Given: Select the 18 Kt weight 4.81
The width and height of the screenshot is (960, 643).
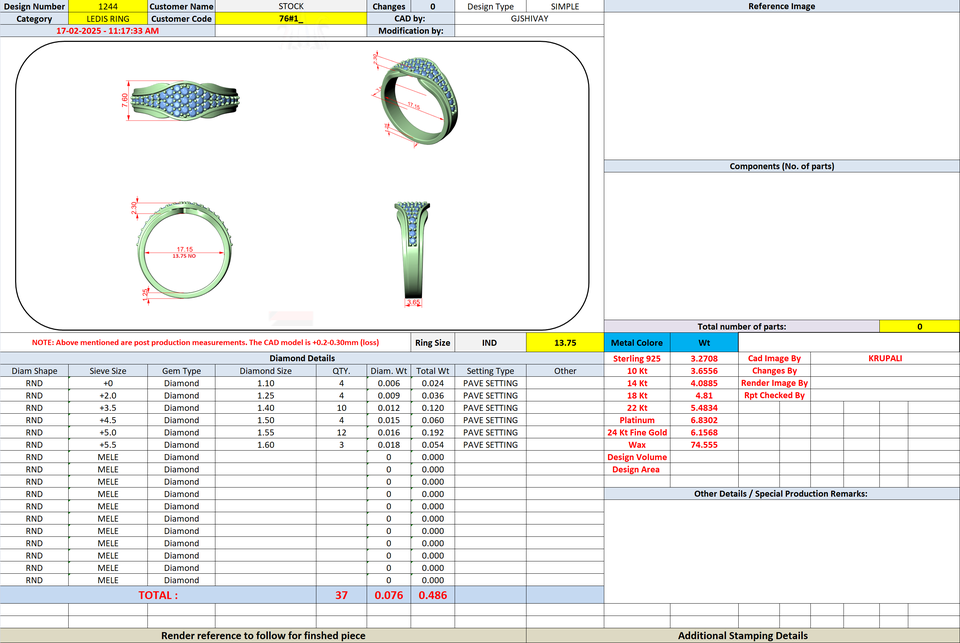Looking at the screenshot, I should point(704,395).
